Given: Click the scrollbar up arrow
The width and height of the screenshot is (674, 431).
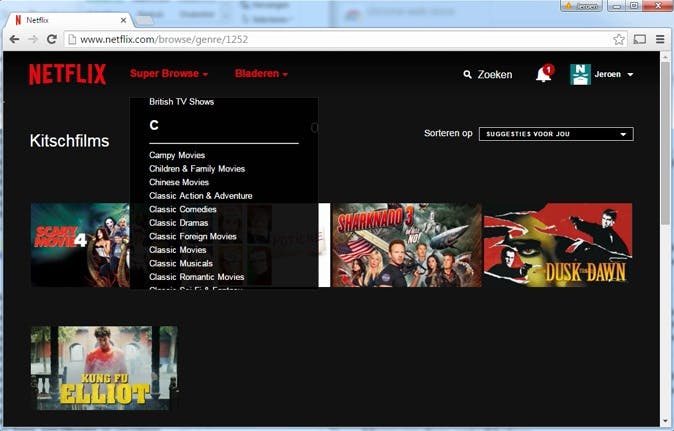Looking at the screenshot, I should [x=665, y=56].
